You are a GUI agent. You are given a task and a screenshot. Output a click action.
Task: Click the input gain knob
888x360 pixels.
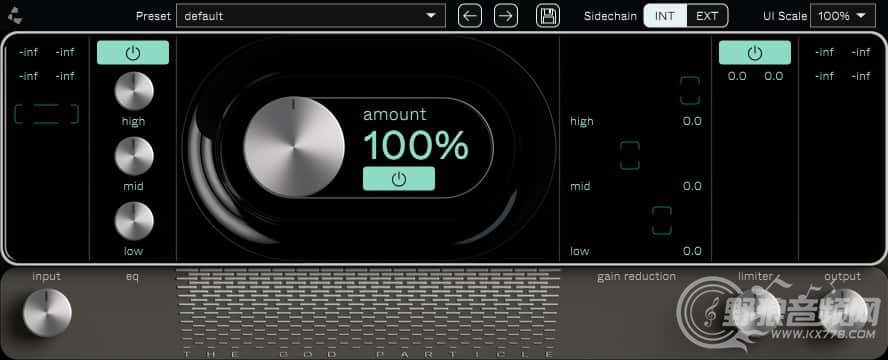48,312
